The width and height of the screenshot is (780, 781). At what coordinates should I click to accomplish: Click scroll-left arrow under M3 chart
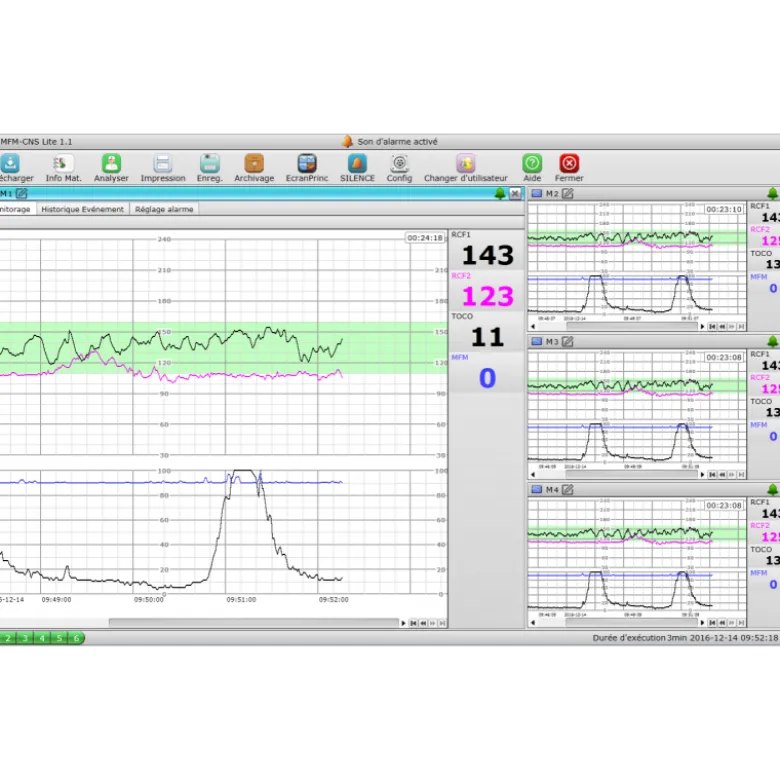[533, 475]
